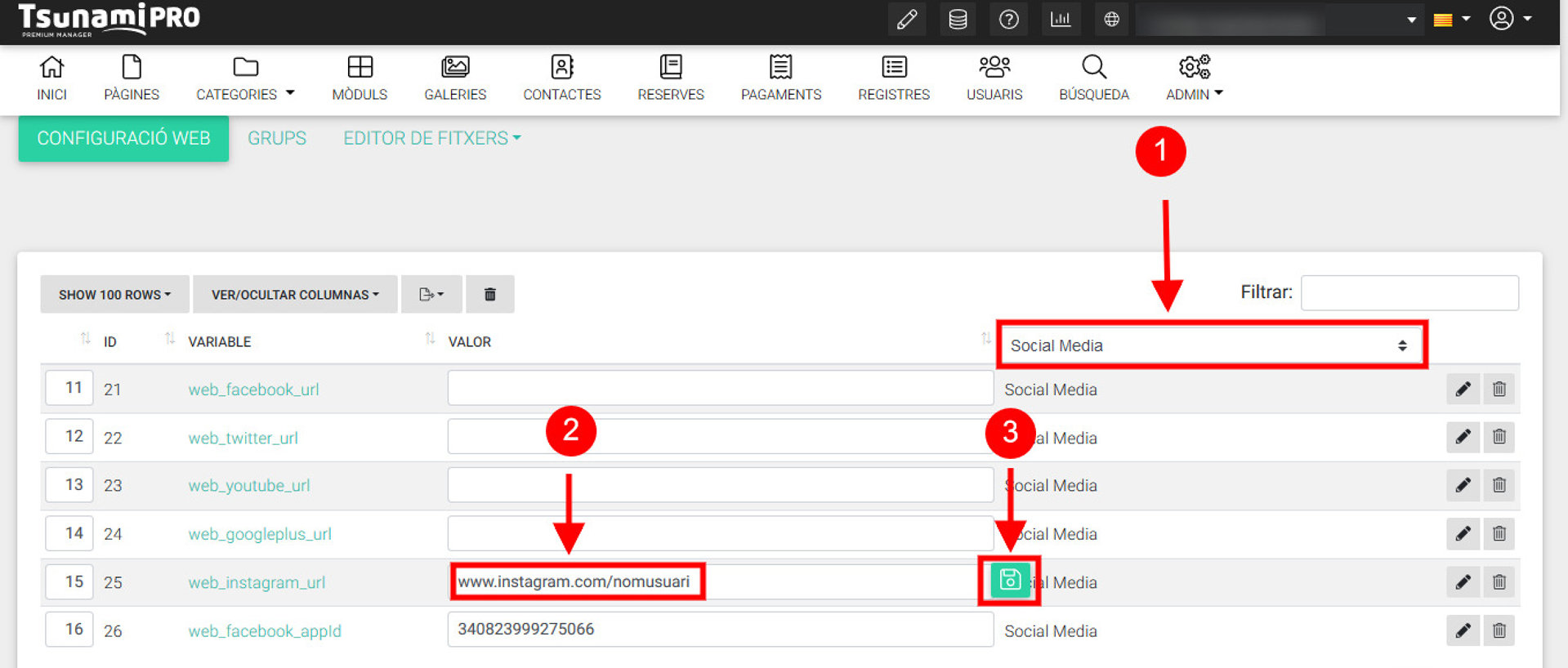
Task: Focus the Filtrar search input field
Action: [x=1409, y=292]
